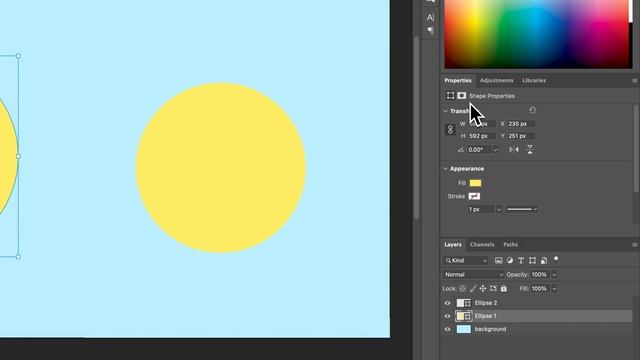The height and width of the screenshot is (360, 640).
Task: Lock transparent pixels
Action: (462, 289)
